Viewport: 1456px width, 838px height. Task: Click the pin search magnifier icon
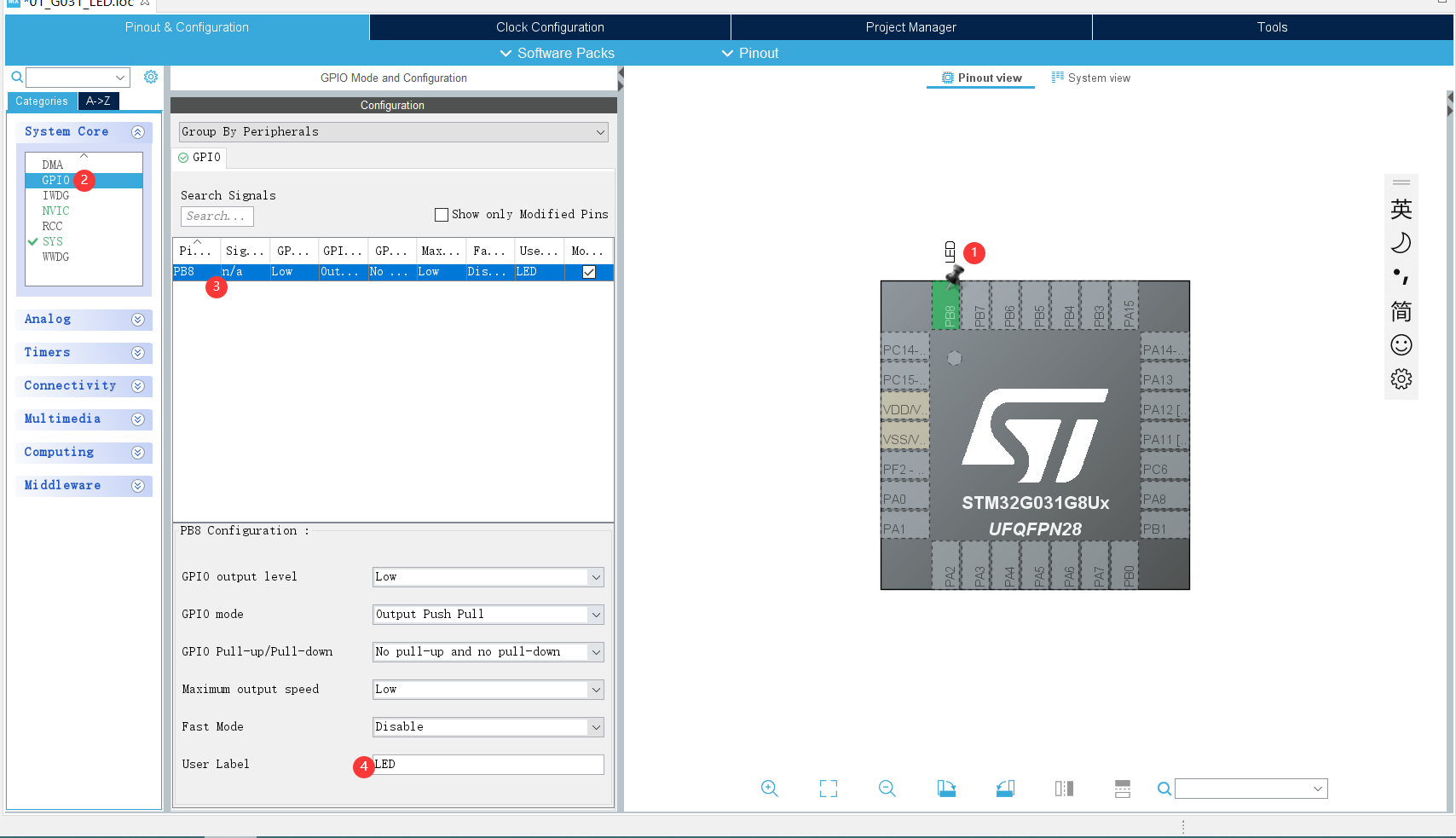[x=1164, y=789]
